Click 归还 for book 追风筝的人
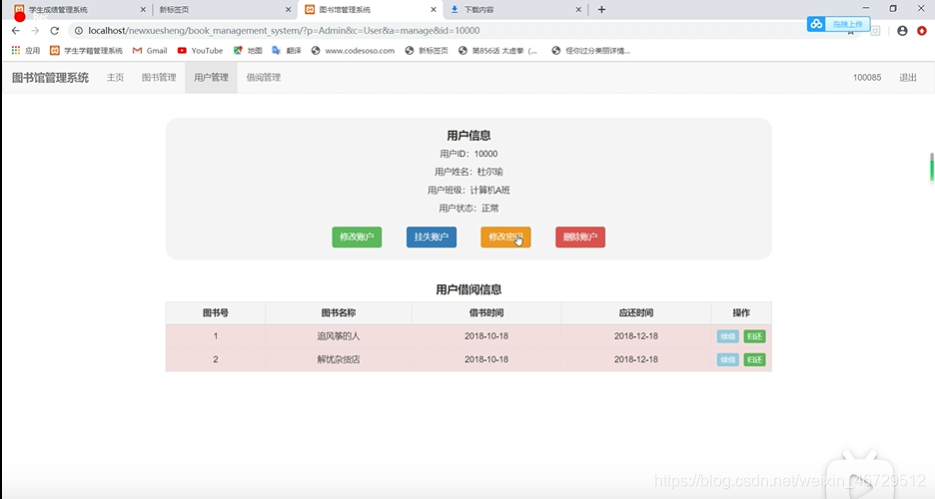Viewport: 935px width, 499px height. [754, 336]
